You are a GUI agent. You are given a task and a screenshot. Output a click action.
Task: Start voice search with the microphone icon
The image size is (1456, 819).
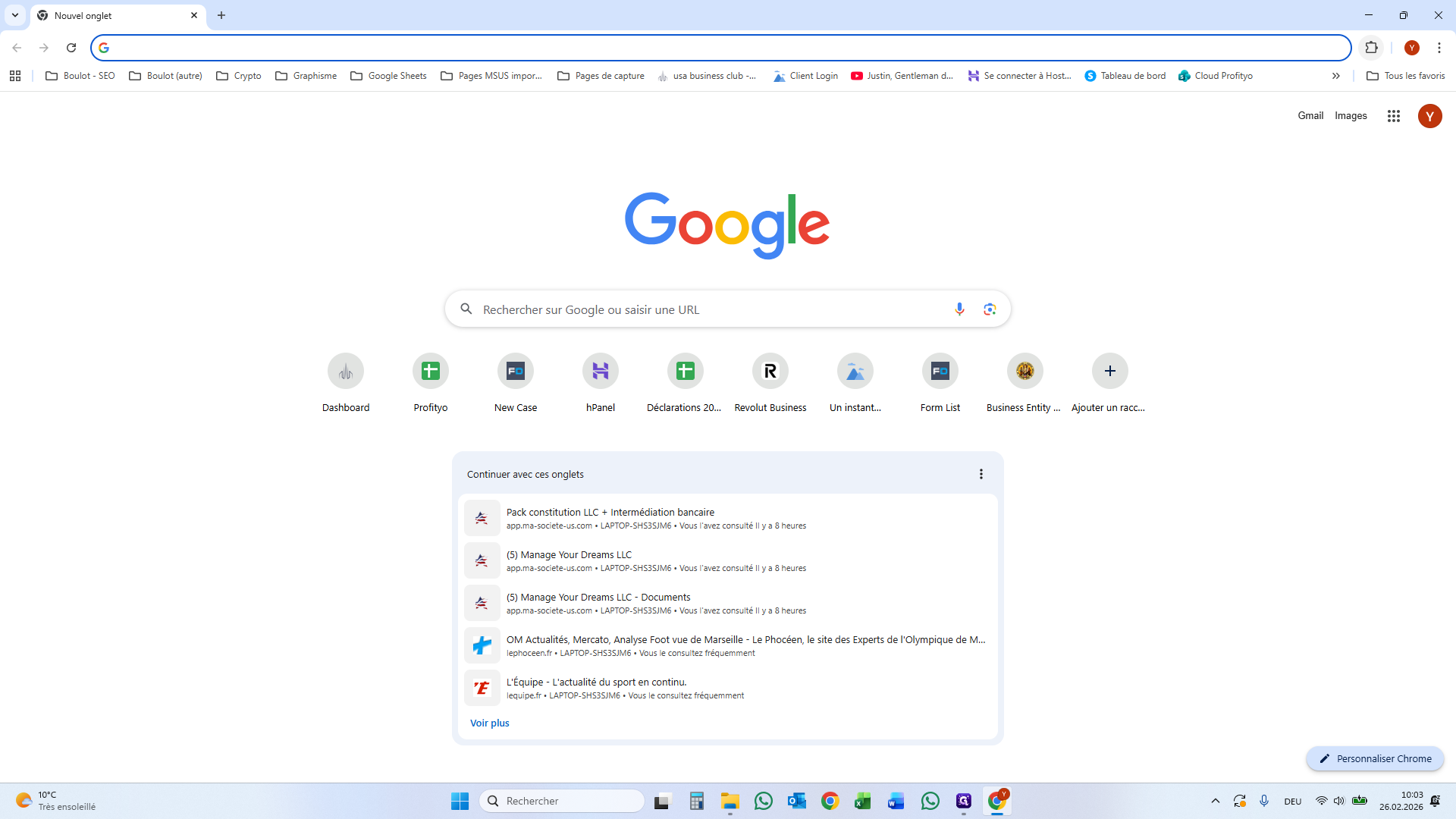[x=959, y=309]
